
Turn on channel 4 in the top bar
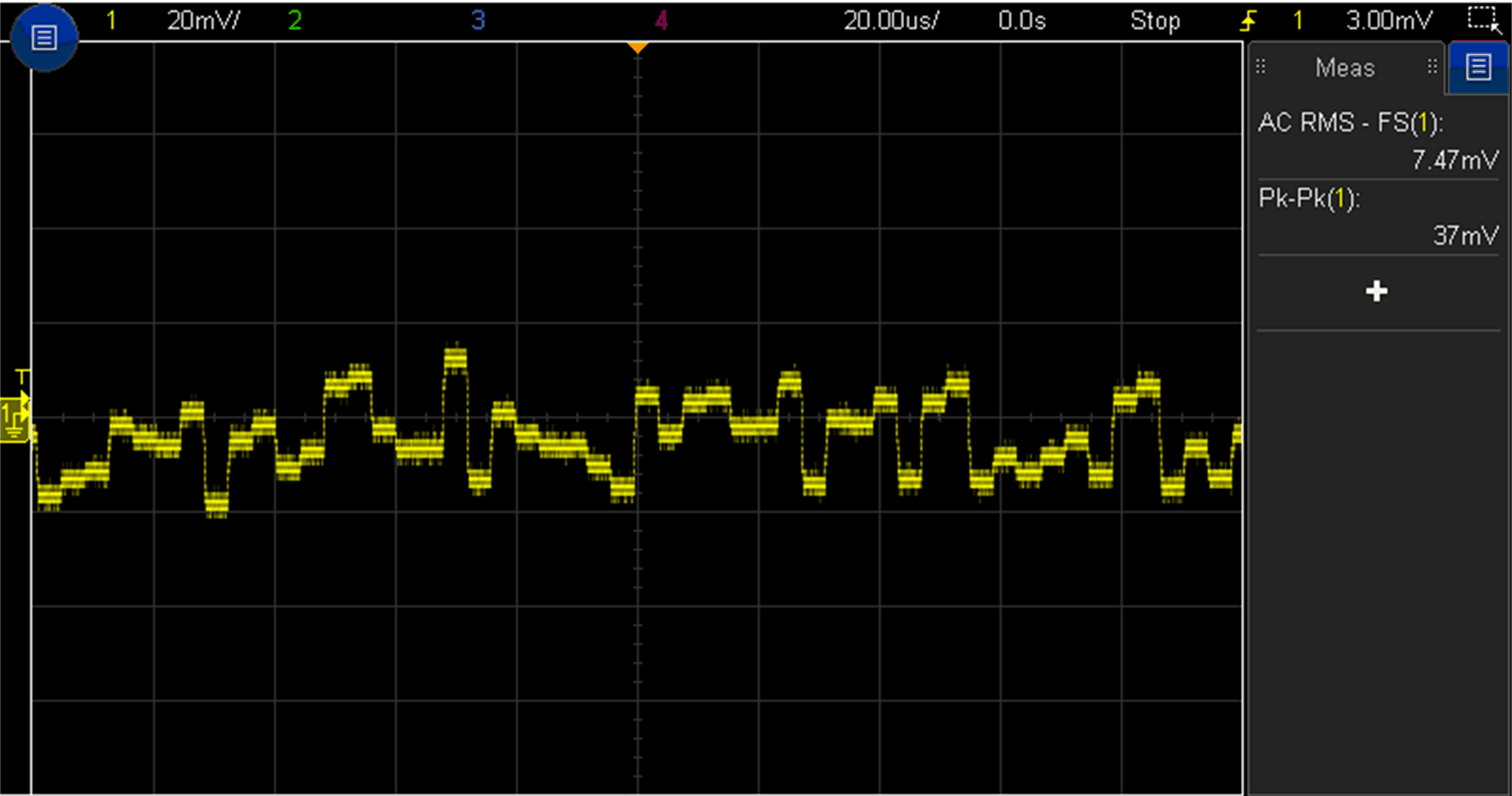point(661,21)
